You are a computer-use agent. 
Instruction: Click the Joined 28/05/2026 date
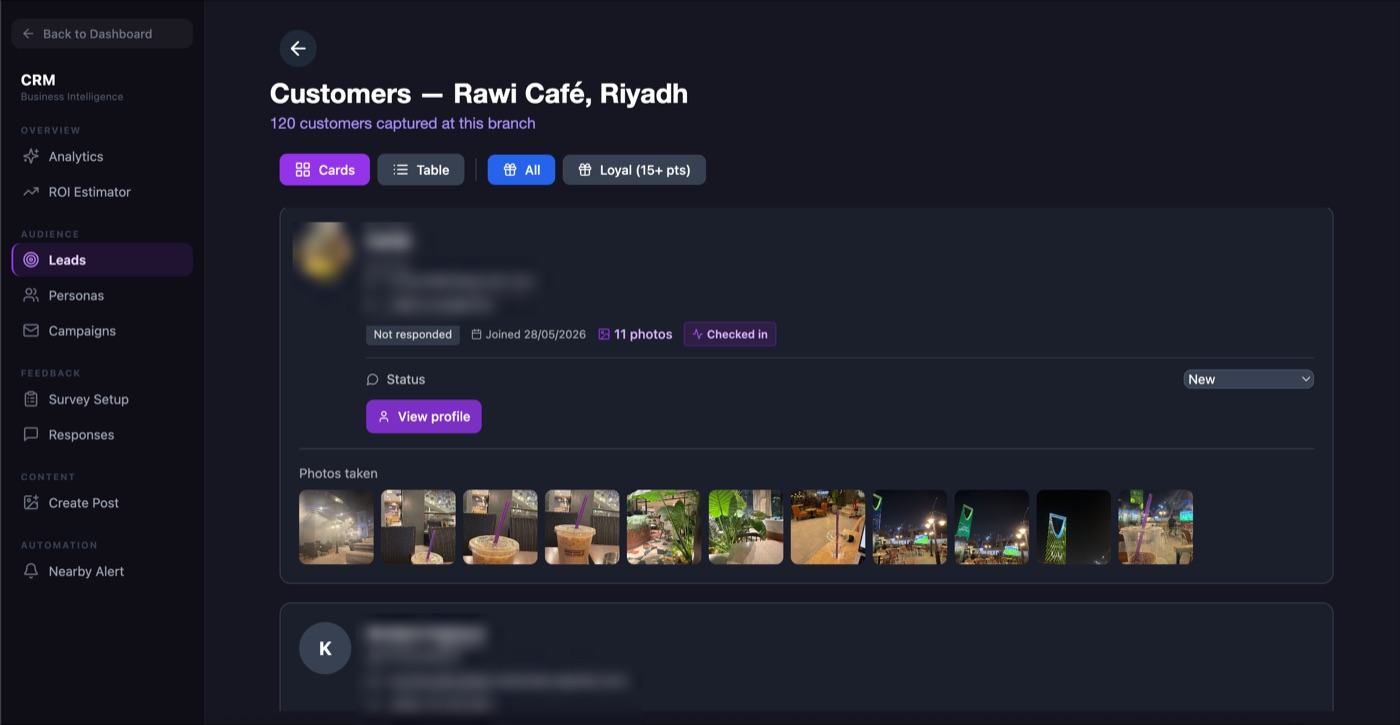529,334
